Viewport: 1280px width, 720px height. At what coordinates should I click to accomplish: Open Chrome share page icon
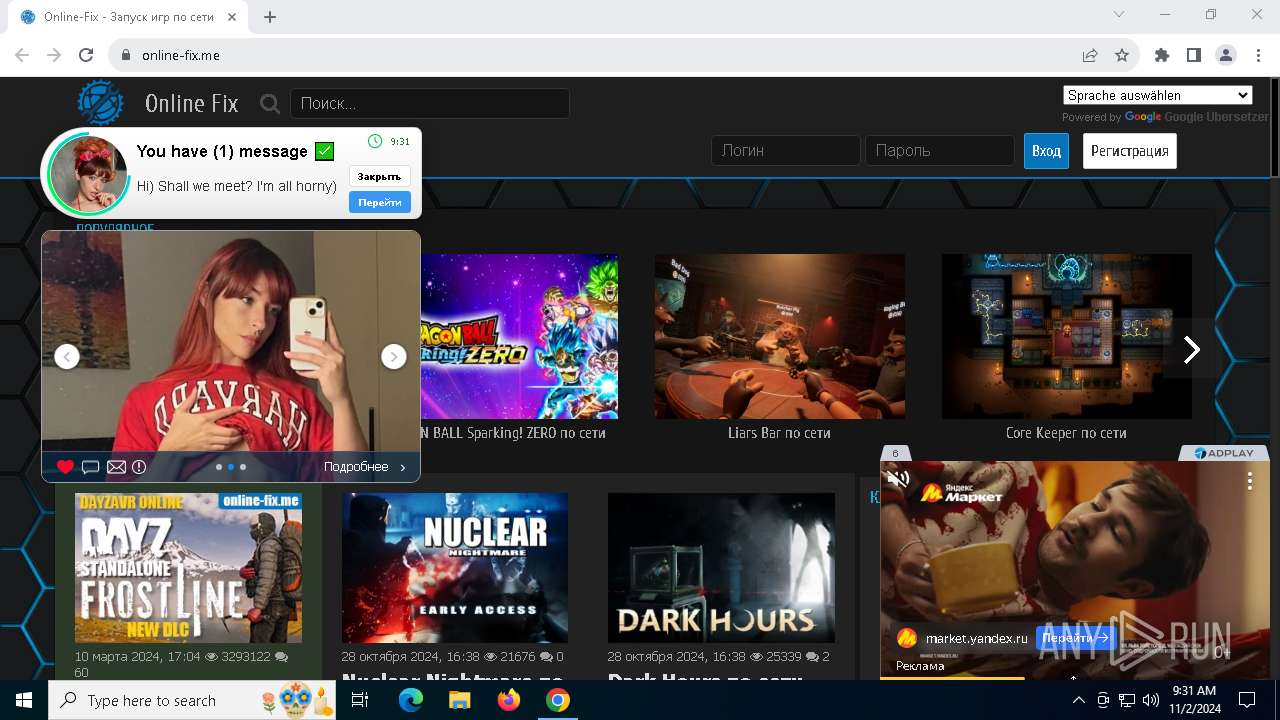click(x=1090, y=55)
